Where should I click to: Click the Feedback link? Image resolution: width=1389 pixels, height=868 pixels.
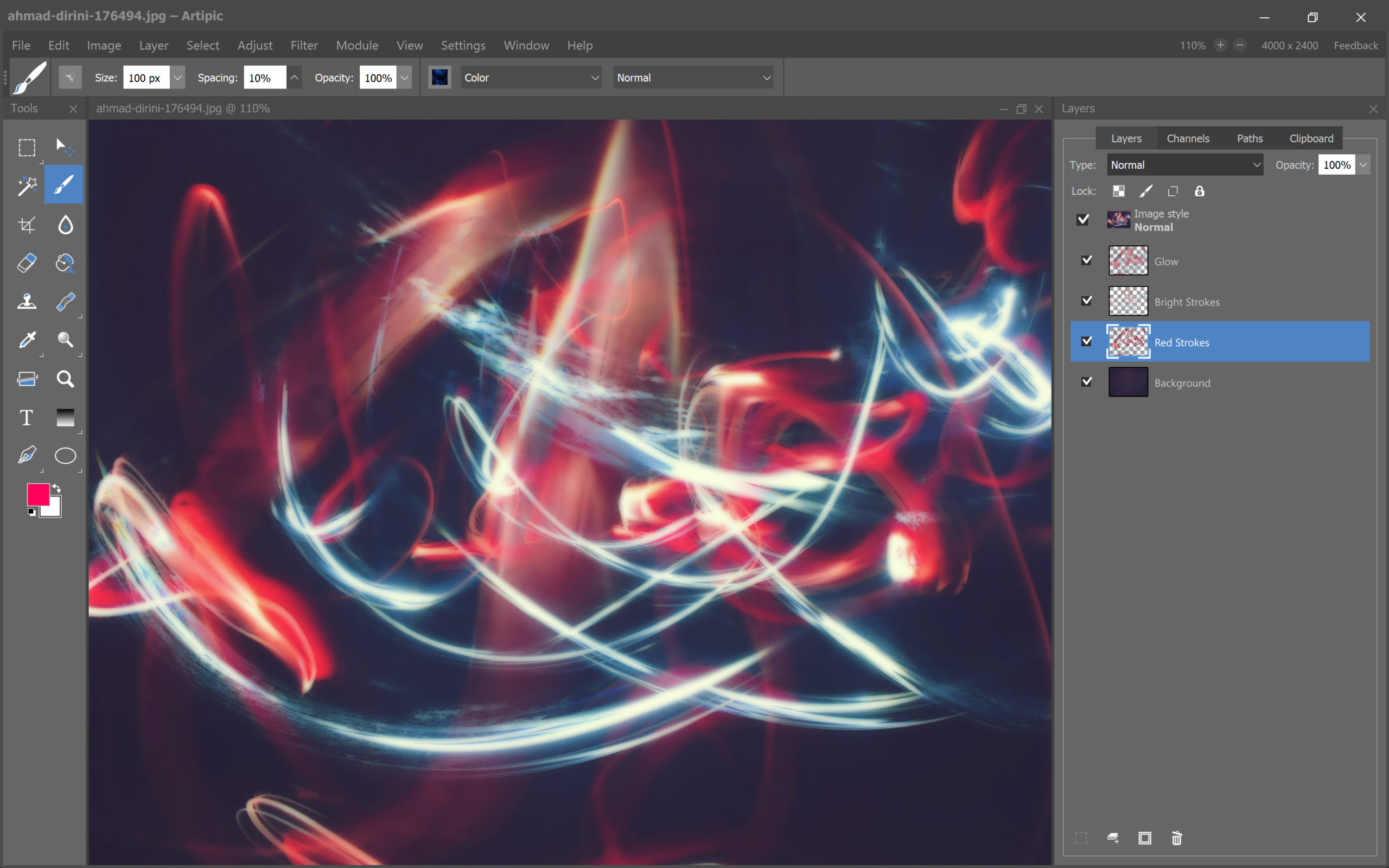pos(1355,46)
